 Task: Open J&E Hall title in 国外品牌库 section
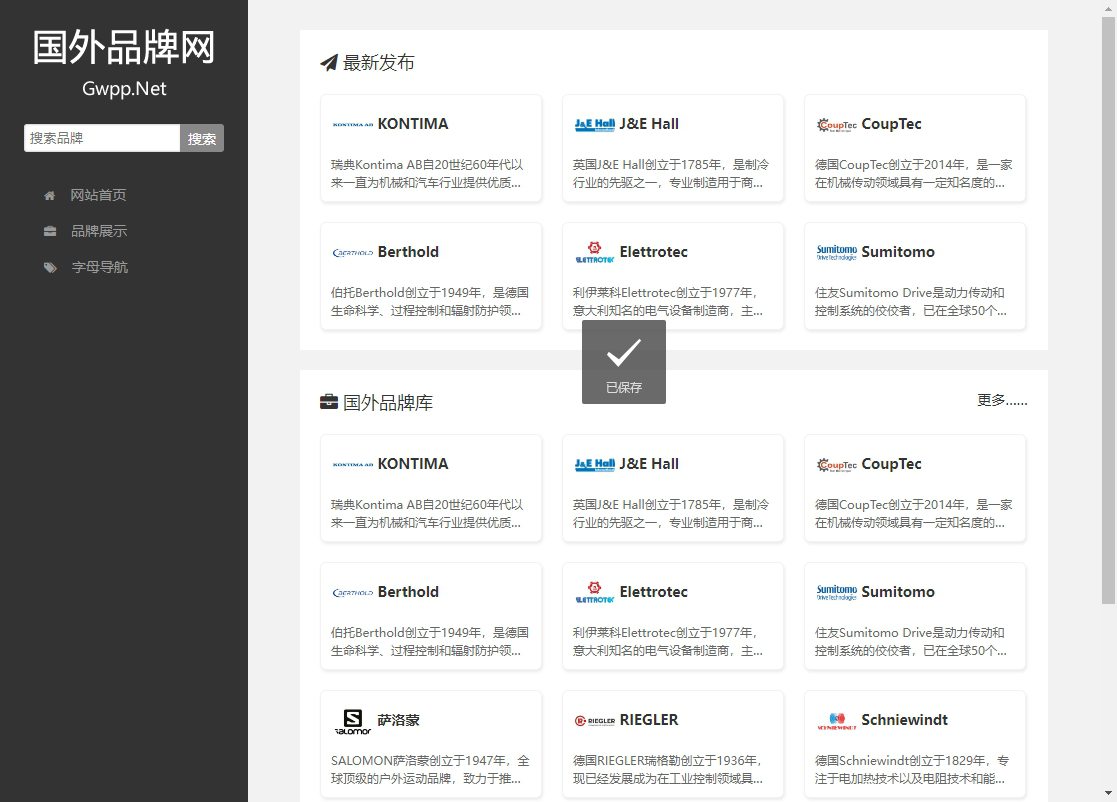(649, 464)
